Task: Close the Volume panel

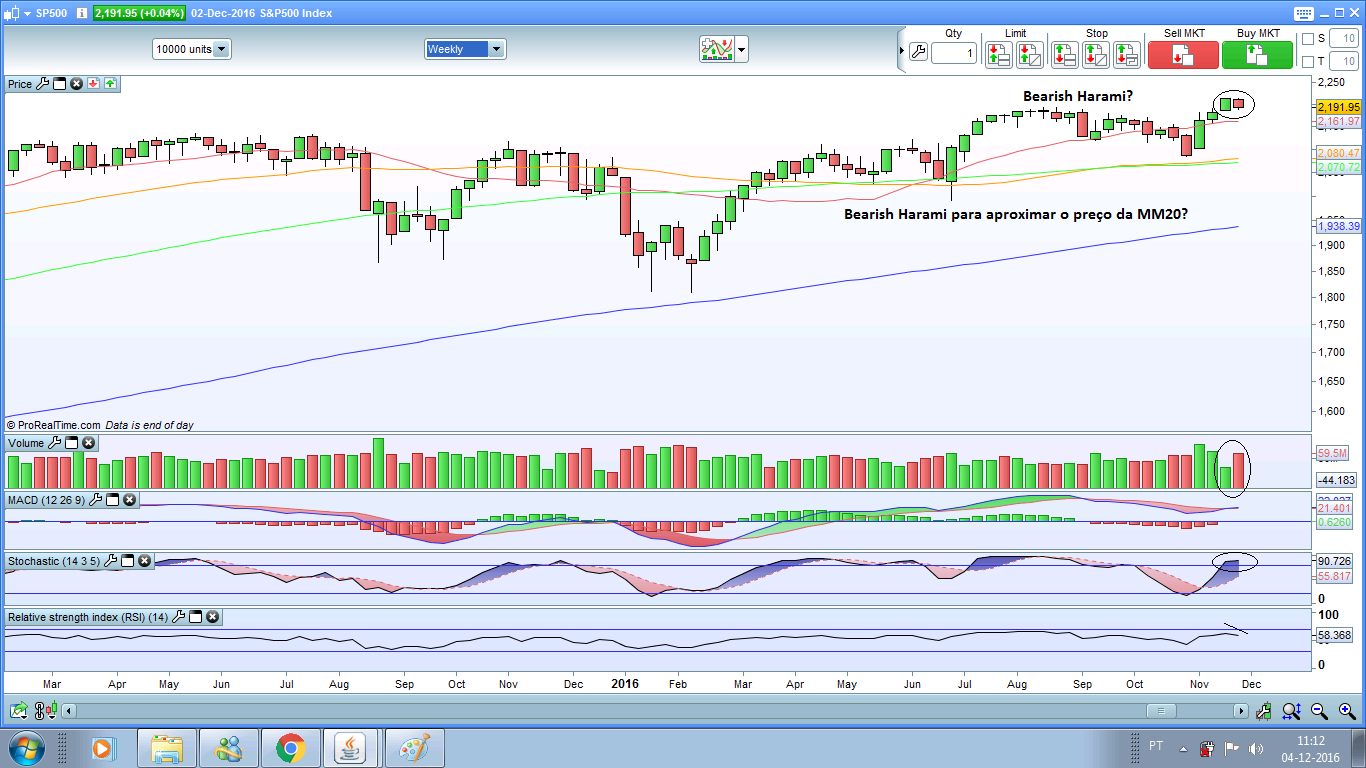Action: (x=88, y=443)
